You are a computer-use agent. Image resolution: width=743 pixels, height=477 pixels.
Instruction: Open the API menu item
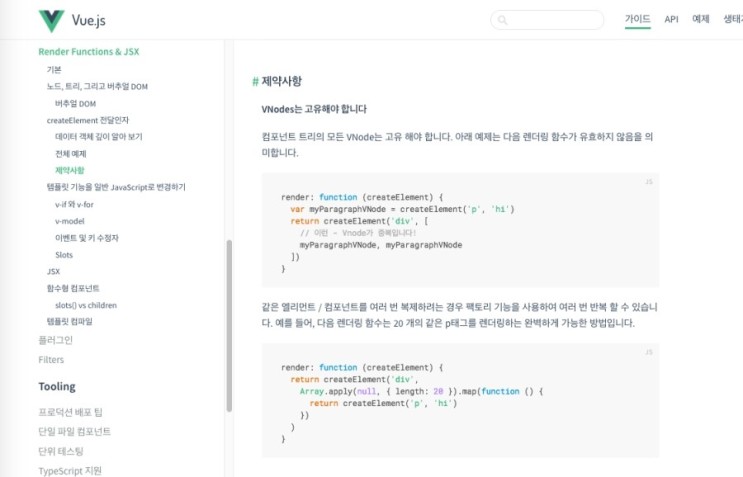tap(671, 19)
